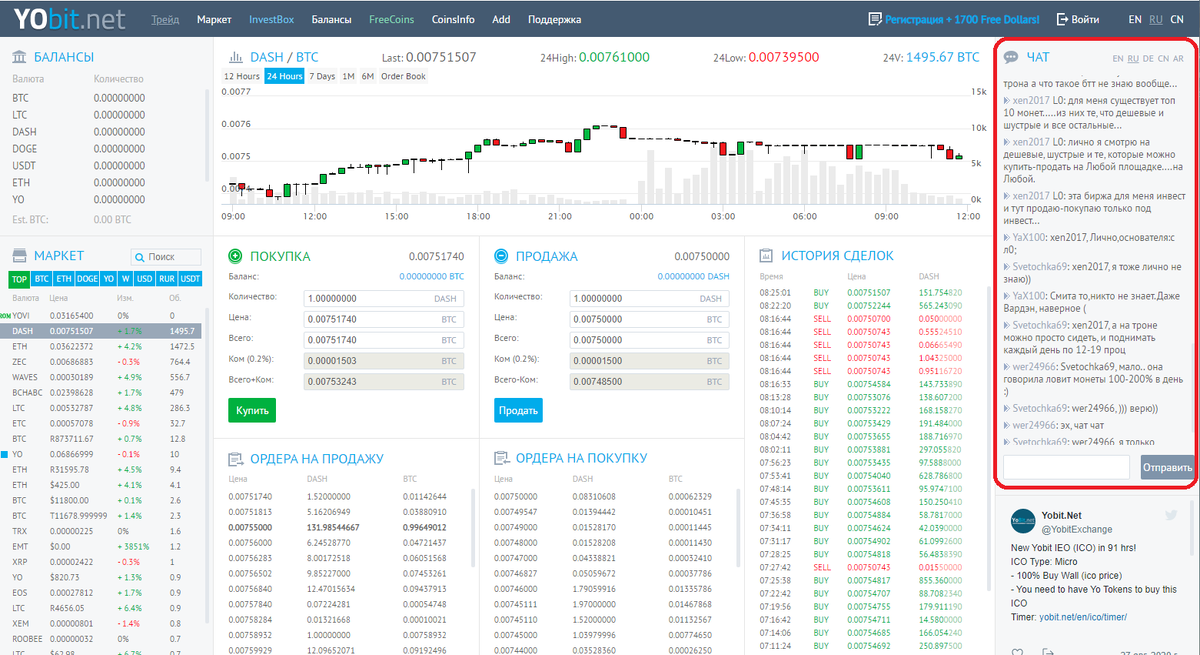Select the DOGE market tab
Screen dimensions: 1200x655
(87, 279)
